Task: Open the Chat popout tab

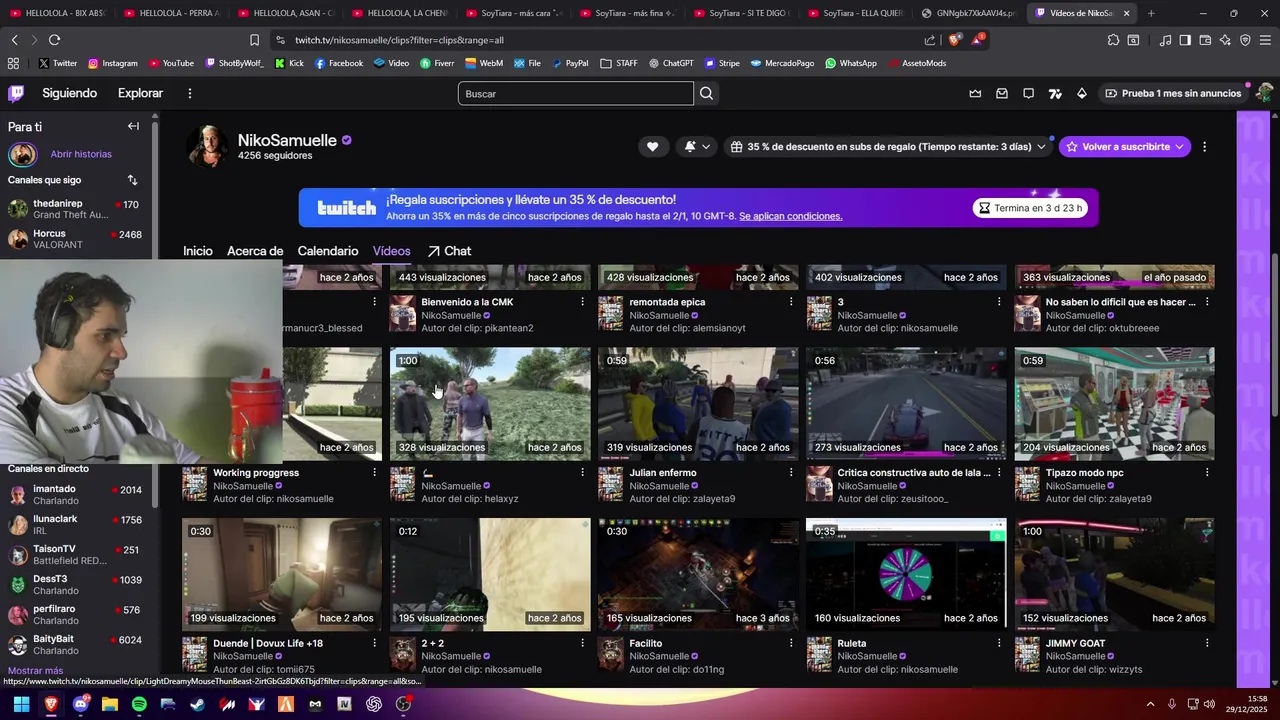Action: (449, 251)
